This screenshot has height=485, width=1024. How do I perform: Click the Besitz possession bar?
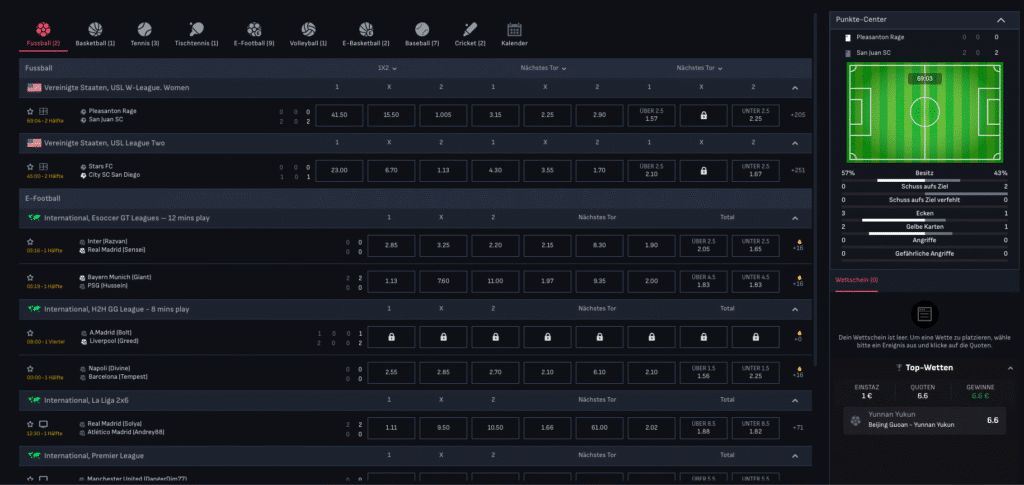coord(924,180)
